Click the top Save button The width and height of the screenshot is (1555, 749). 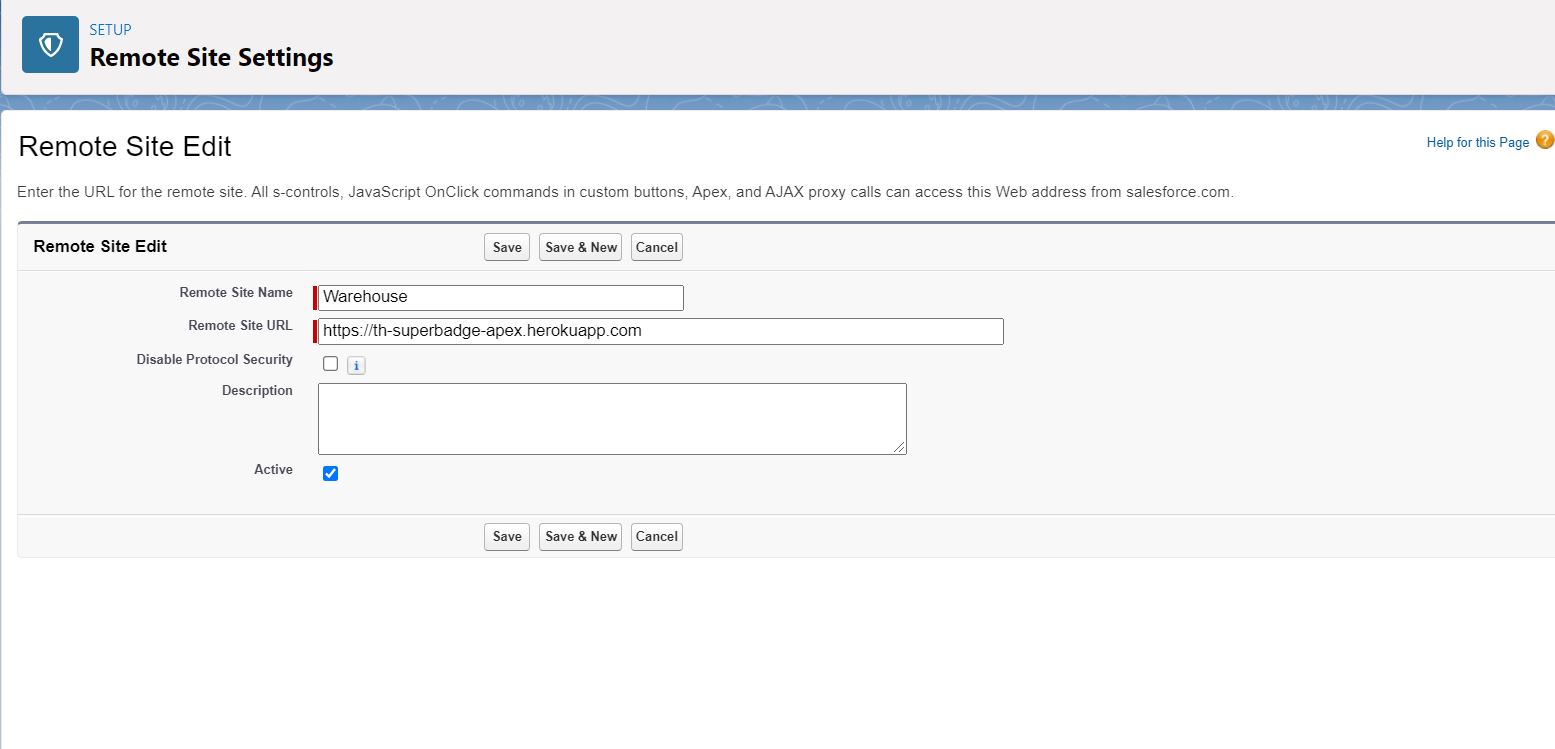click(x=507, y=247)
